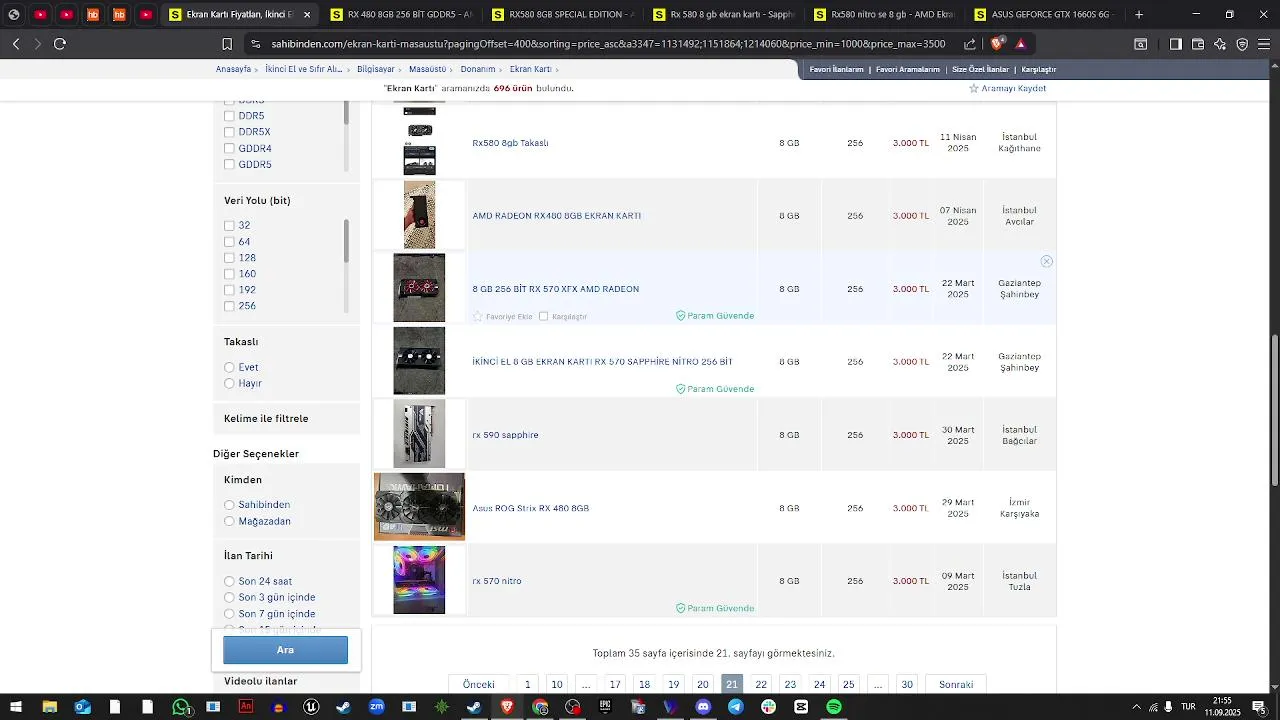The image size is (1280, 720).
Task: Reload the page with the refresh icon
Action: pyautogui.click(x=60, y=44)
